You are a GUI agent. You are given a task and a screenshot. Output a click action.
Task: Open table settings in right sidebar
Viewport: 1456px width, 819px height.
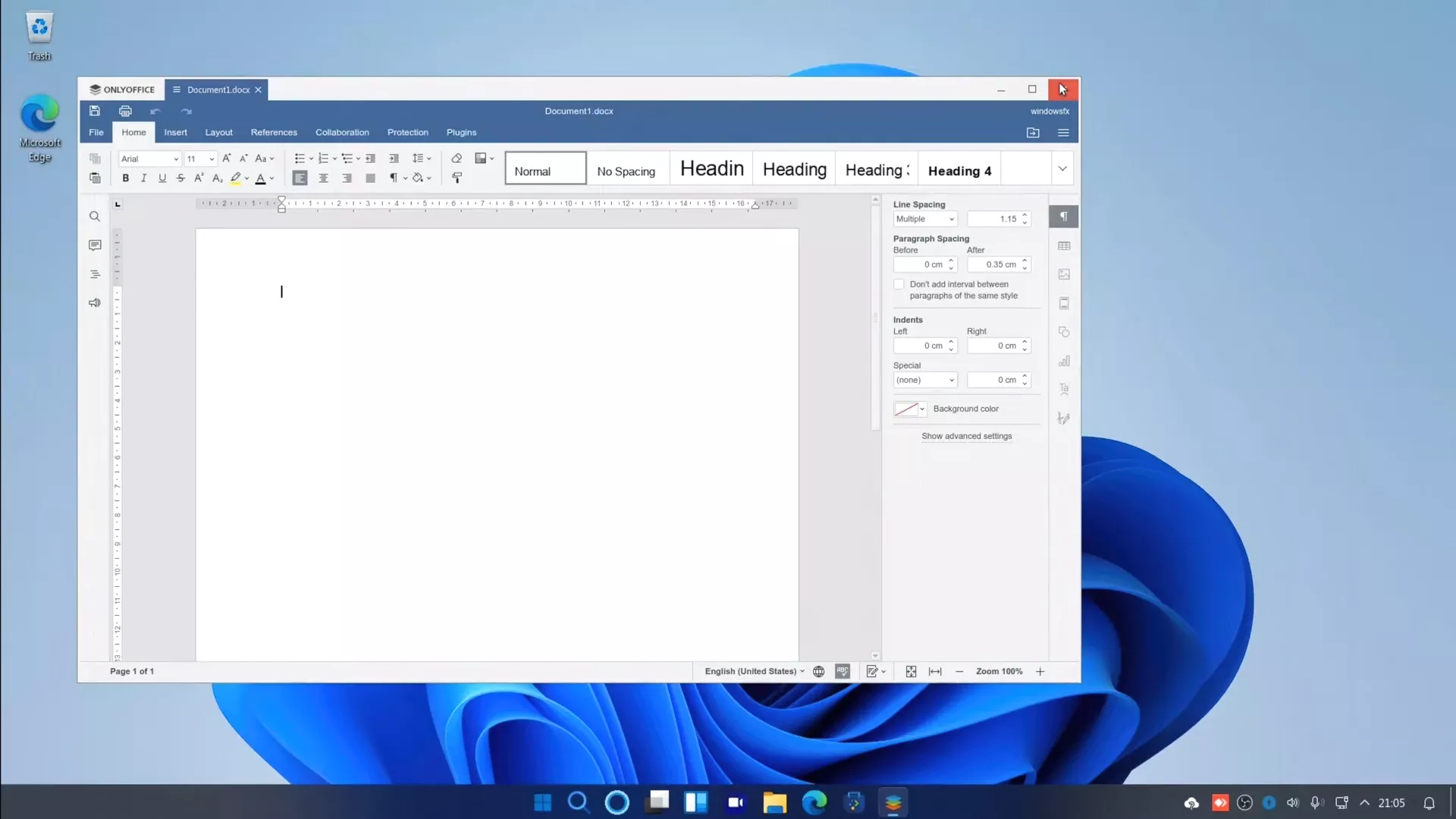1064,246
